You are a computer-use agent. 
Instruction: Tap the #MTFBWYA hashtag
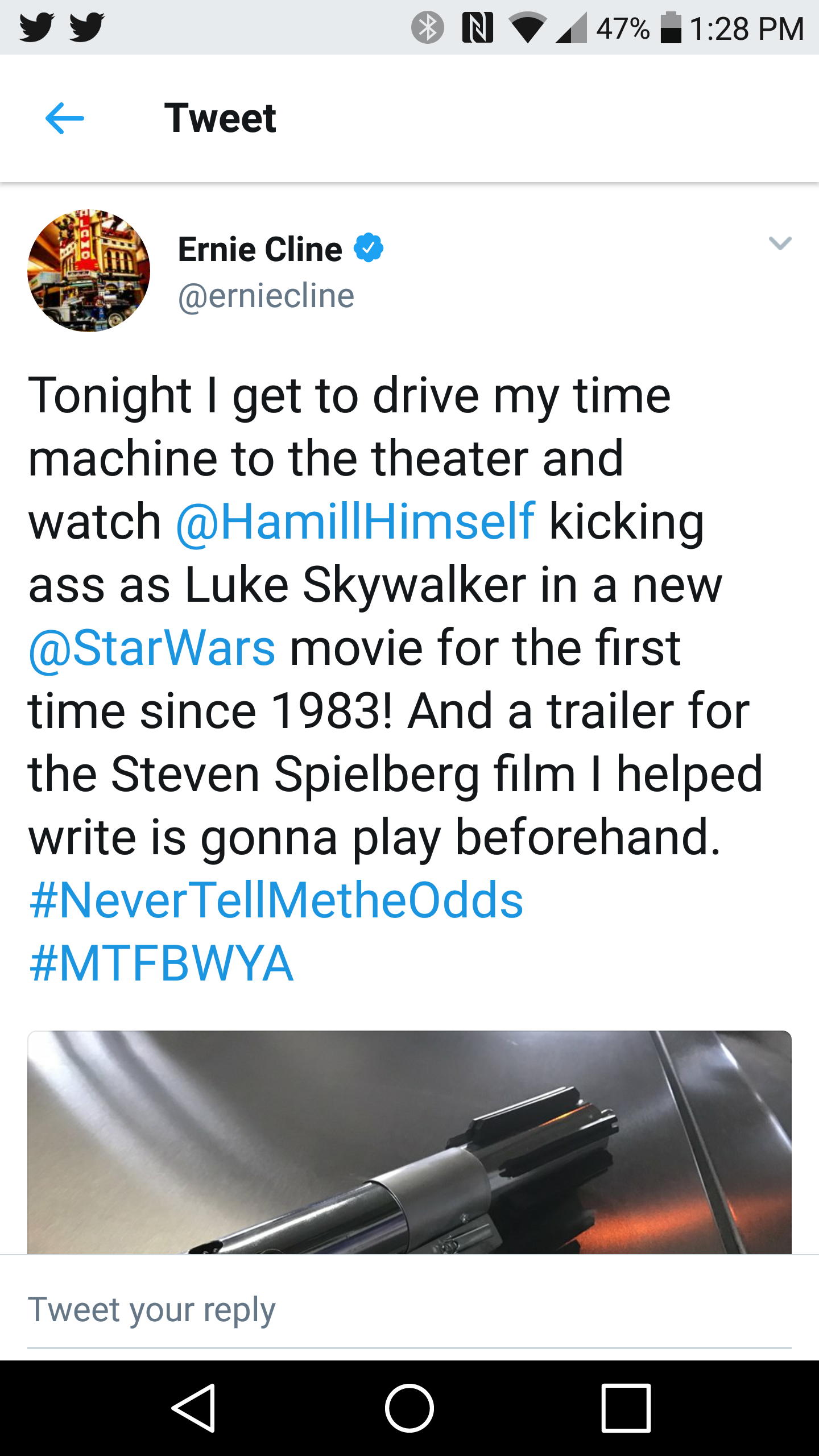pos(162,963)
